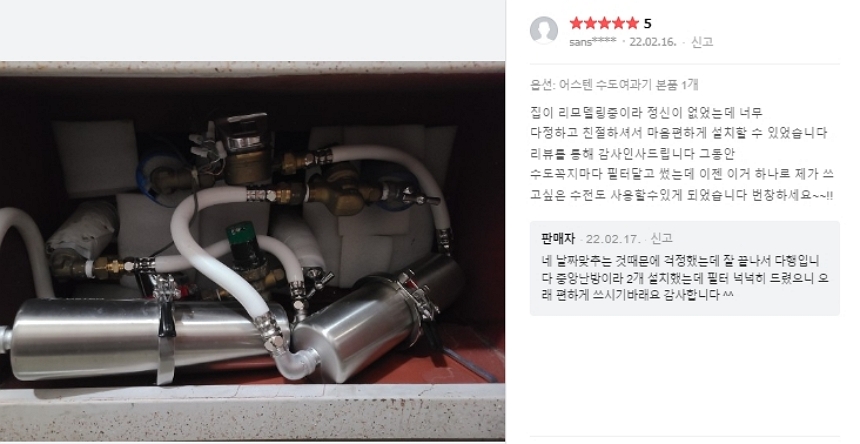Viewport: 860px width, 444px height.
Task: Click the second red rating star
Action: 590,23
